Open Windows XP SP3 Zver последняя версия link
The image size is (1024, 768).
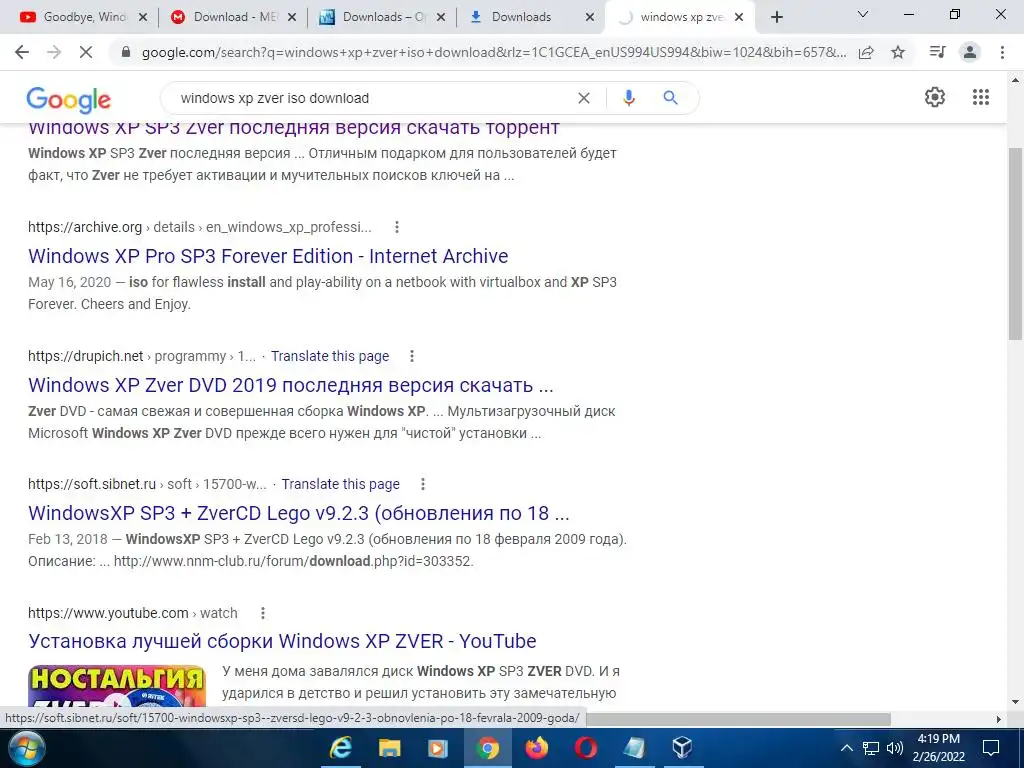pyautogui.click(x=294, y=128)
